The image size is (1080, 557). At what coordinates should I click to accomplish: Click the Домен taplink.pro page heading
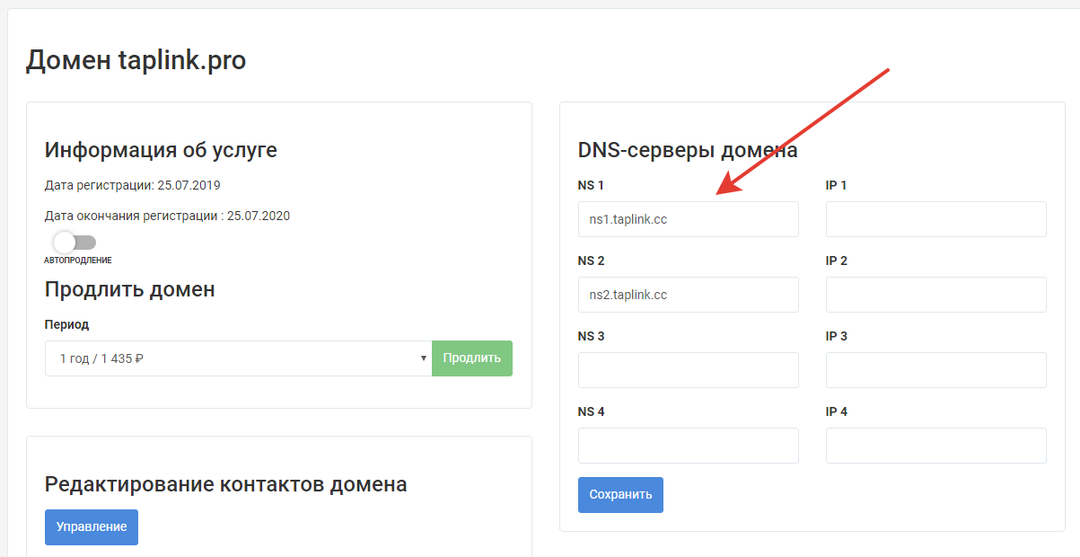pyautogui.click(x=136, y=61)
